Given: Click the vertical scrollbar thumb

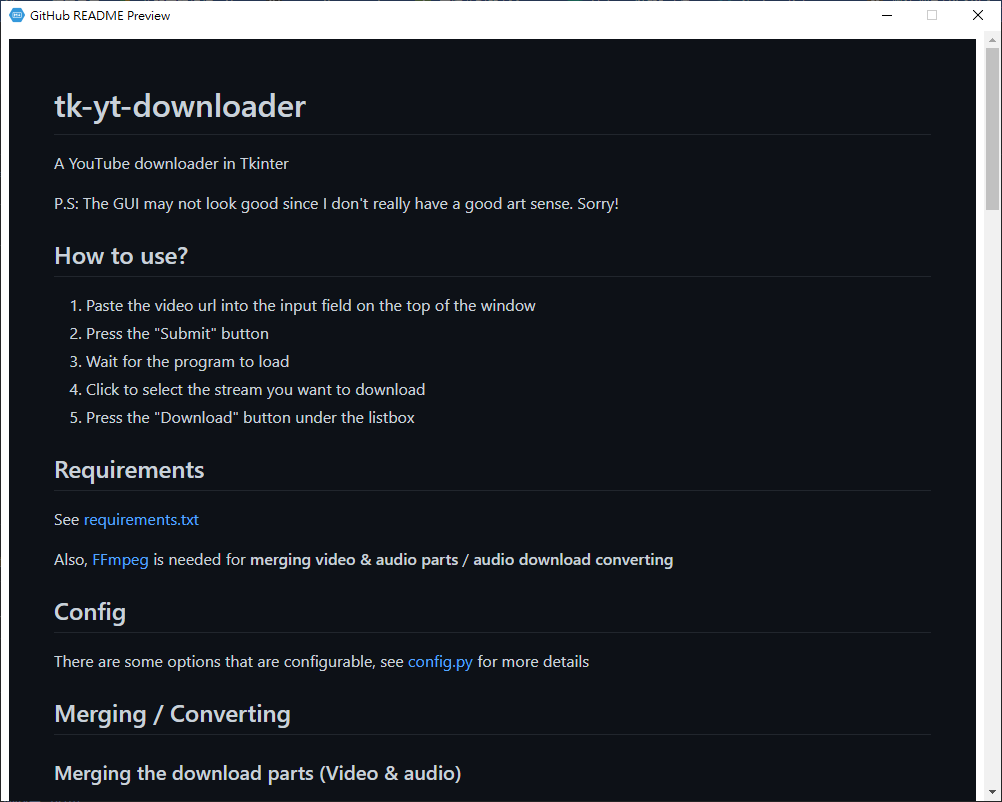Looking at the screenshot, I should (992, 130).
